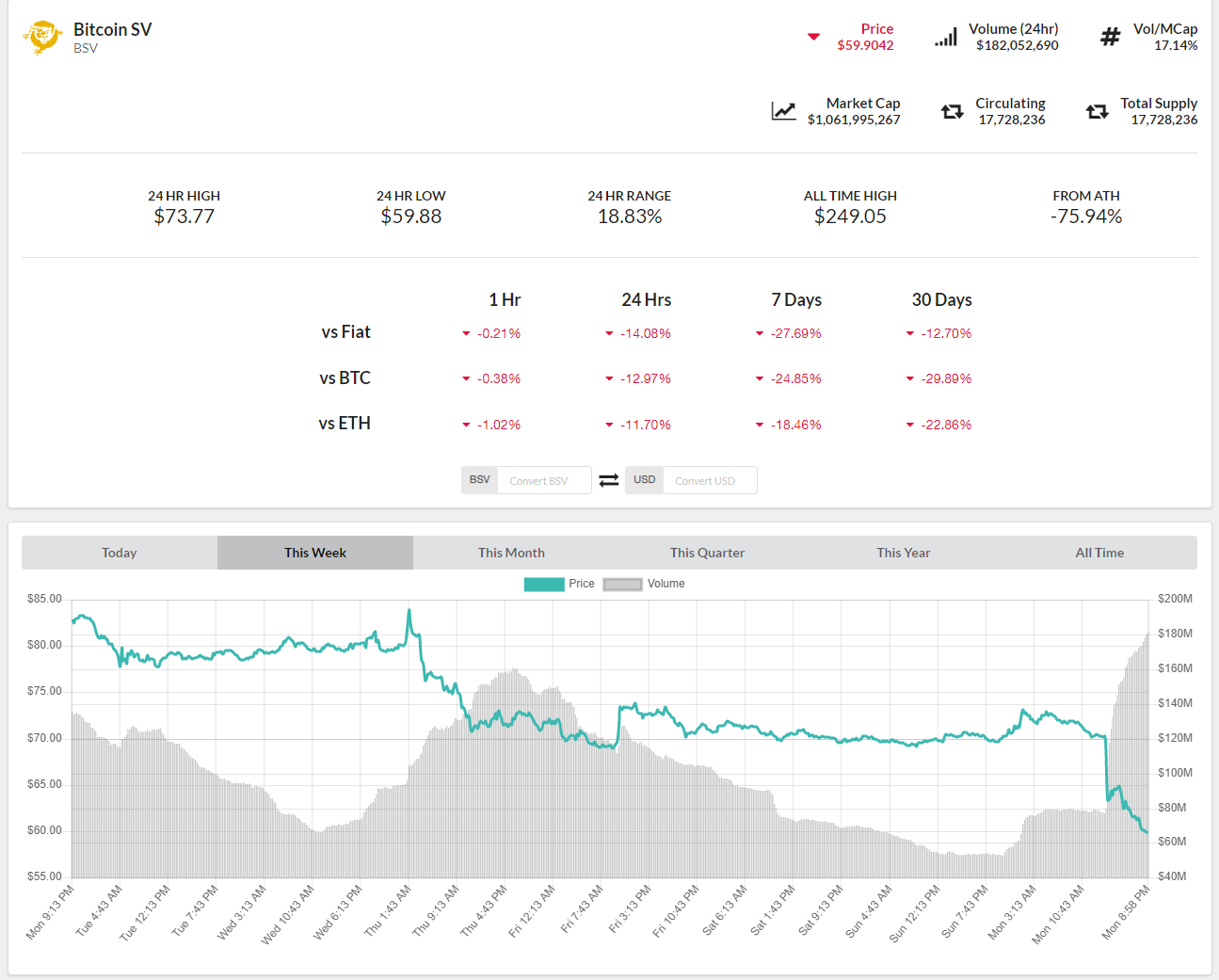Click the vs Fiat row label
1219x980 pixels.
[345, 331]
